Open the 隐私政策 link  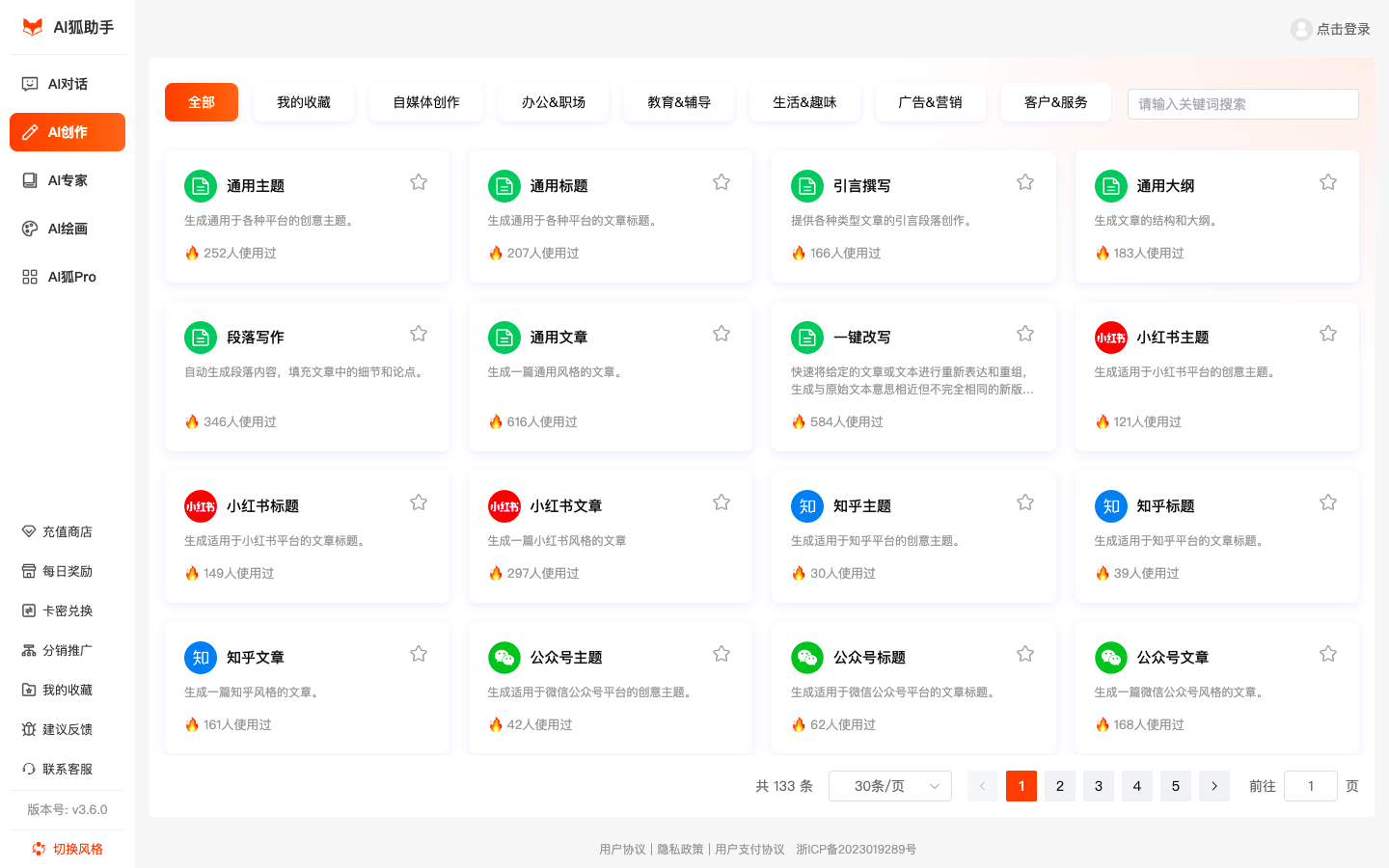[680, 850]
